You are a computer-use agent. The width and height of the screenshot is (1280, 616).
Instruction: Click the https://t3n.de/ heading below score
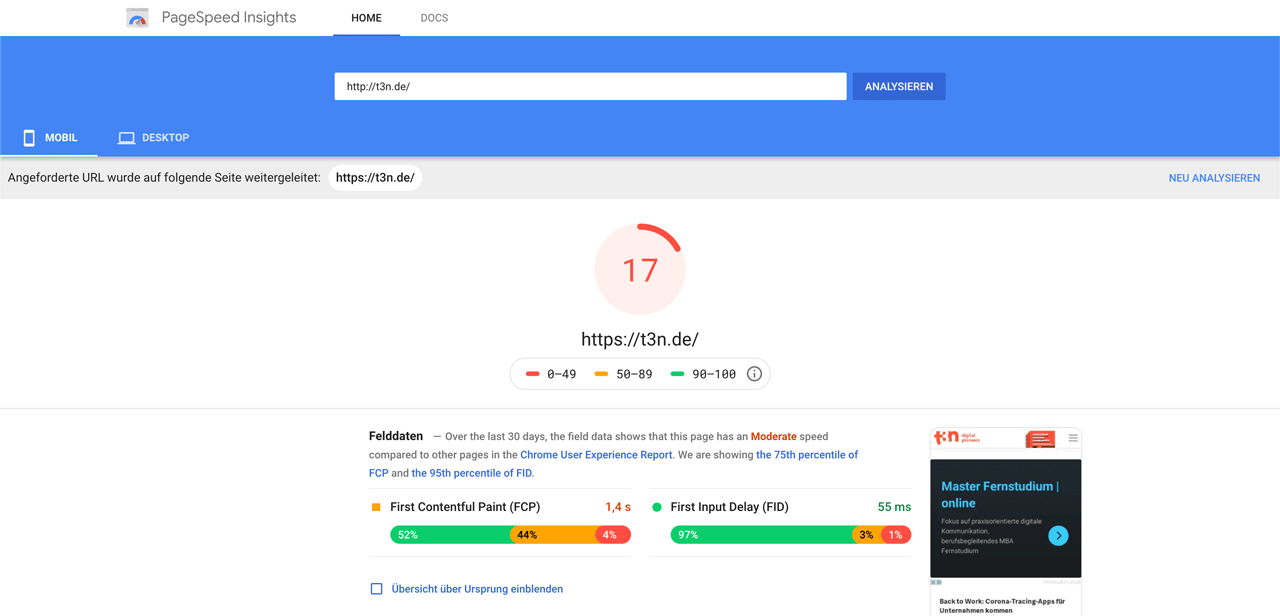tap(640, 339)
